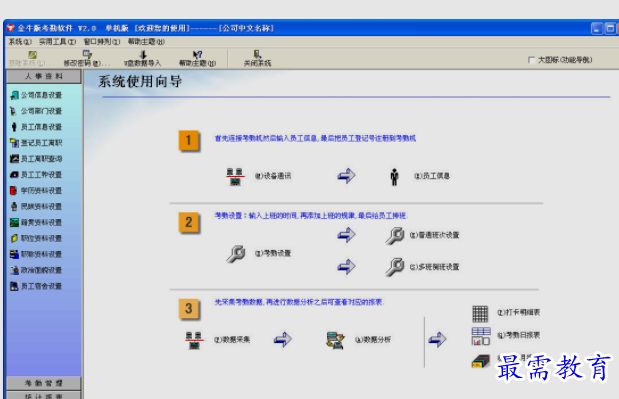This screenshot has height=399, width=619.
Task: Open the 打卡明细表 report icon
Action: coord(480,314)
